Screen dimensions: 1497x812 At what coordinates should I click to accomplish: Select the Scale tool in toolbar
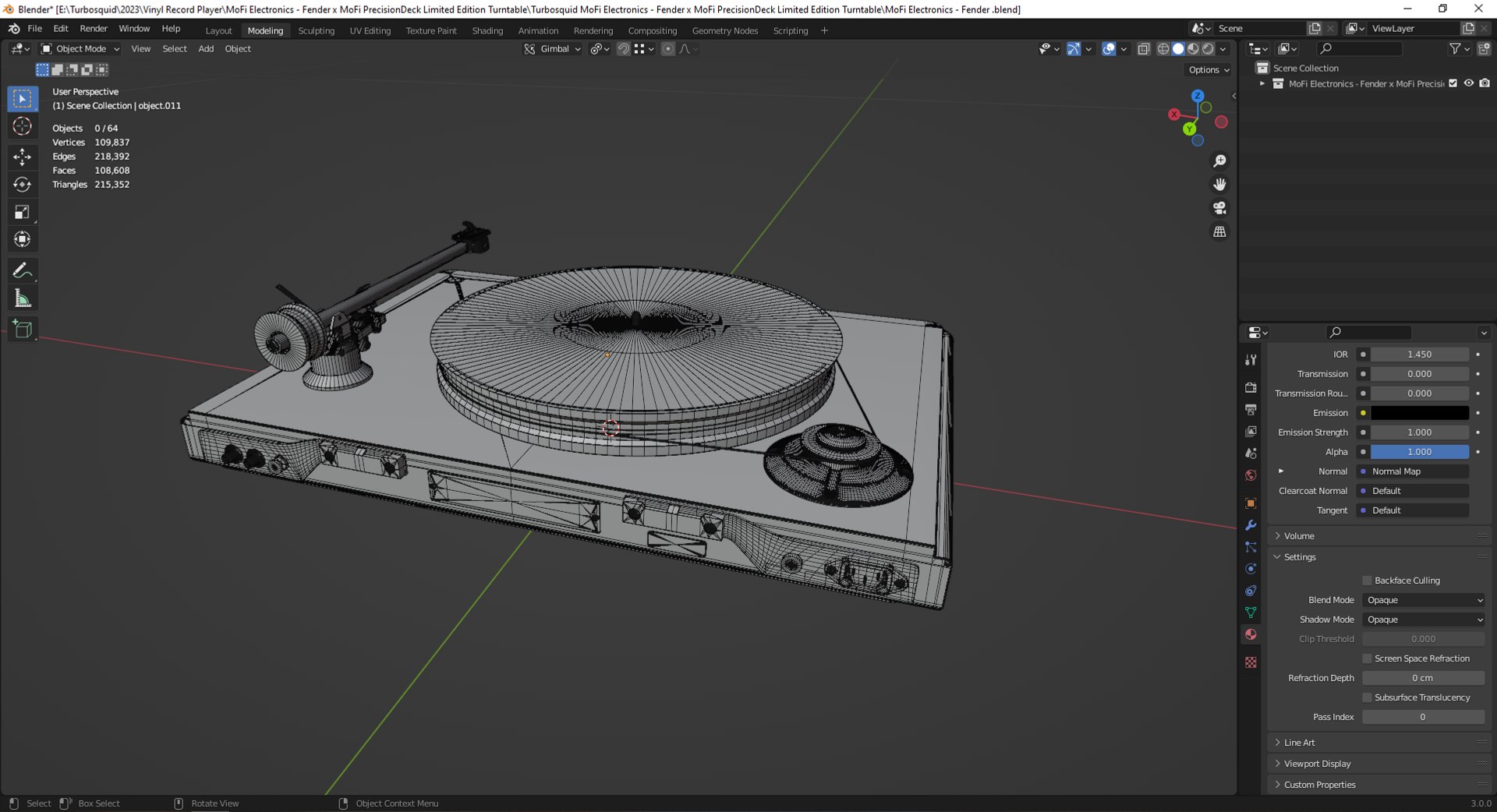pyautogui.click(x=22, y=212)
